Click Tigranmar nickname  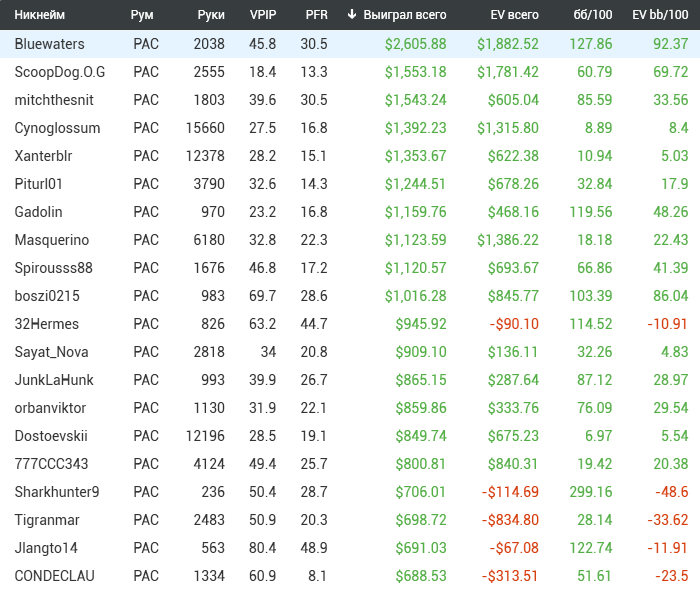(47, 520)
